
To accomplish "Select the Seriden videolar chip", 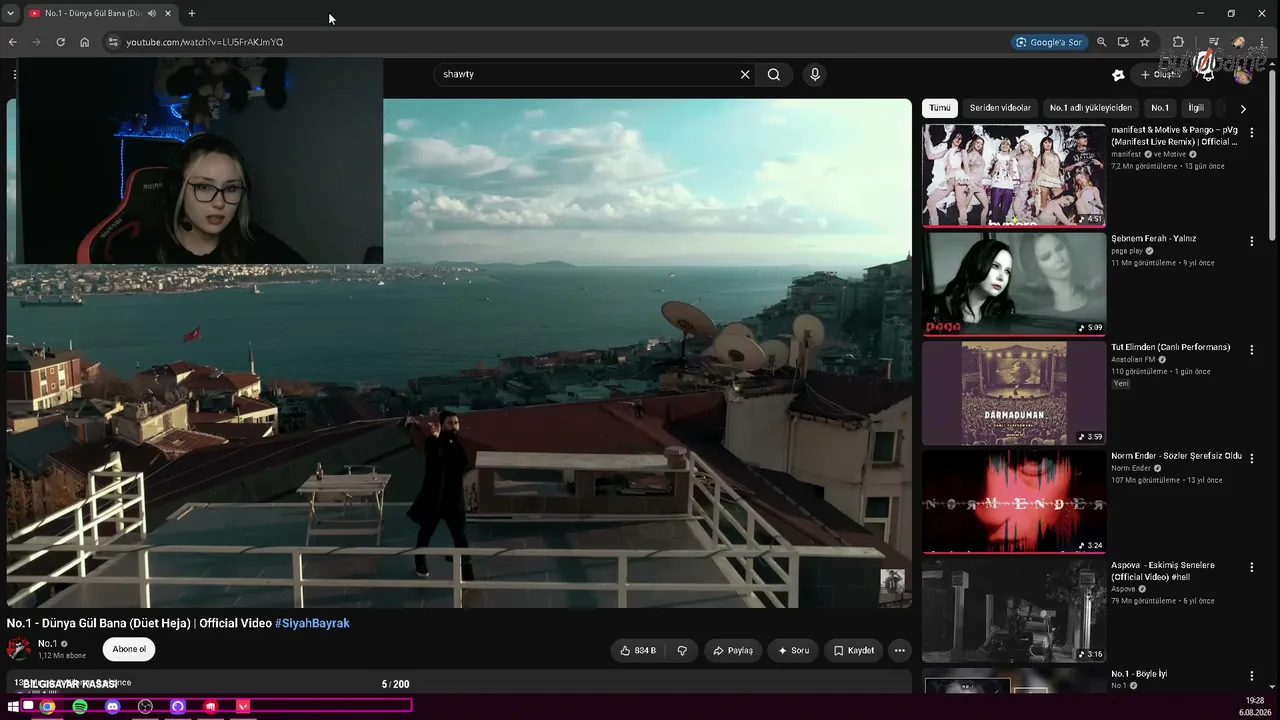I will [x=1000, y=108].
